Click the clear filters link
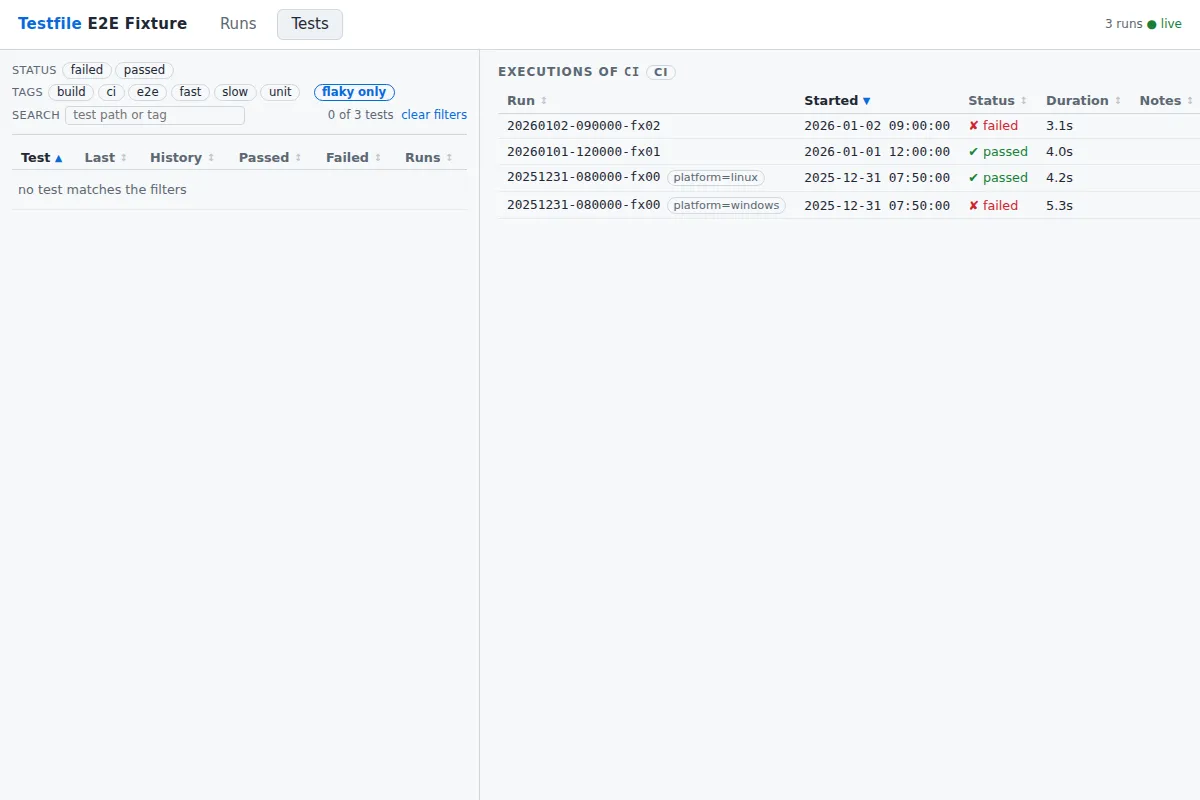Viewport: 1200px width, 800px height. pyautogui.click(x=434, y=115)
